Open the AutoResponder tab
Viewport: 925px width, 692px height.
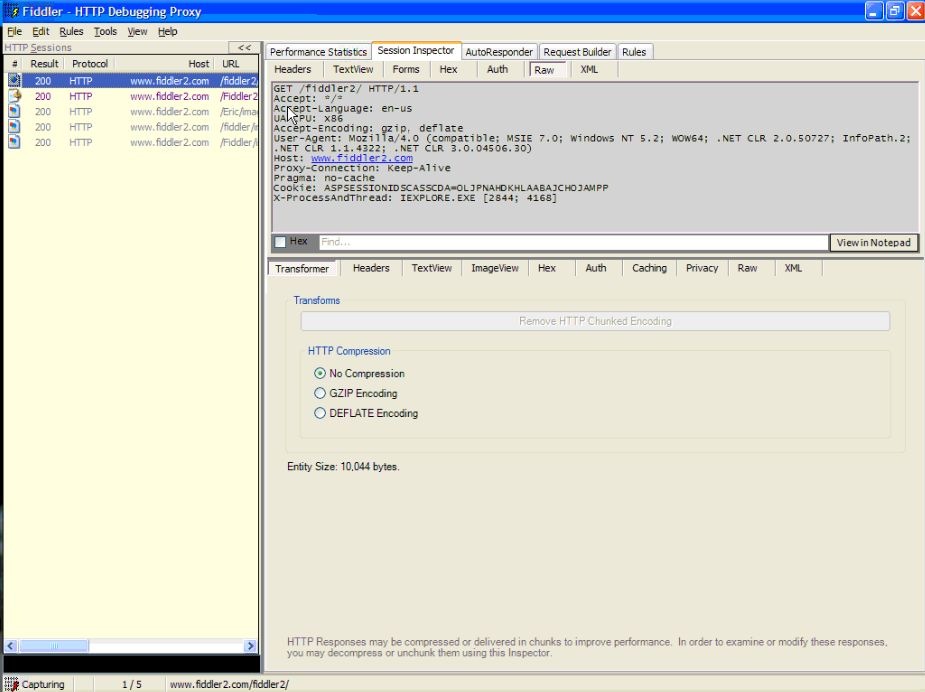498,52
